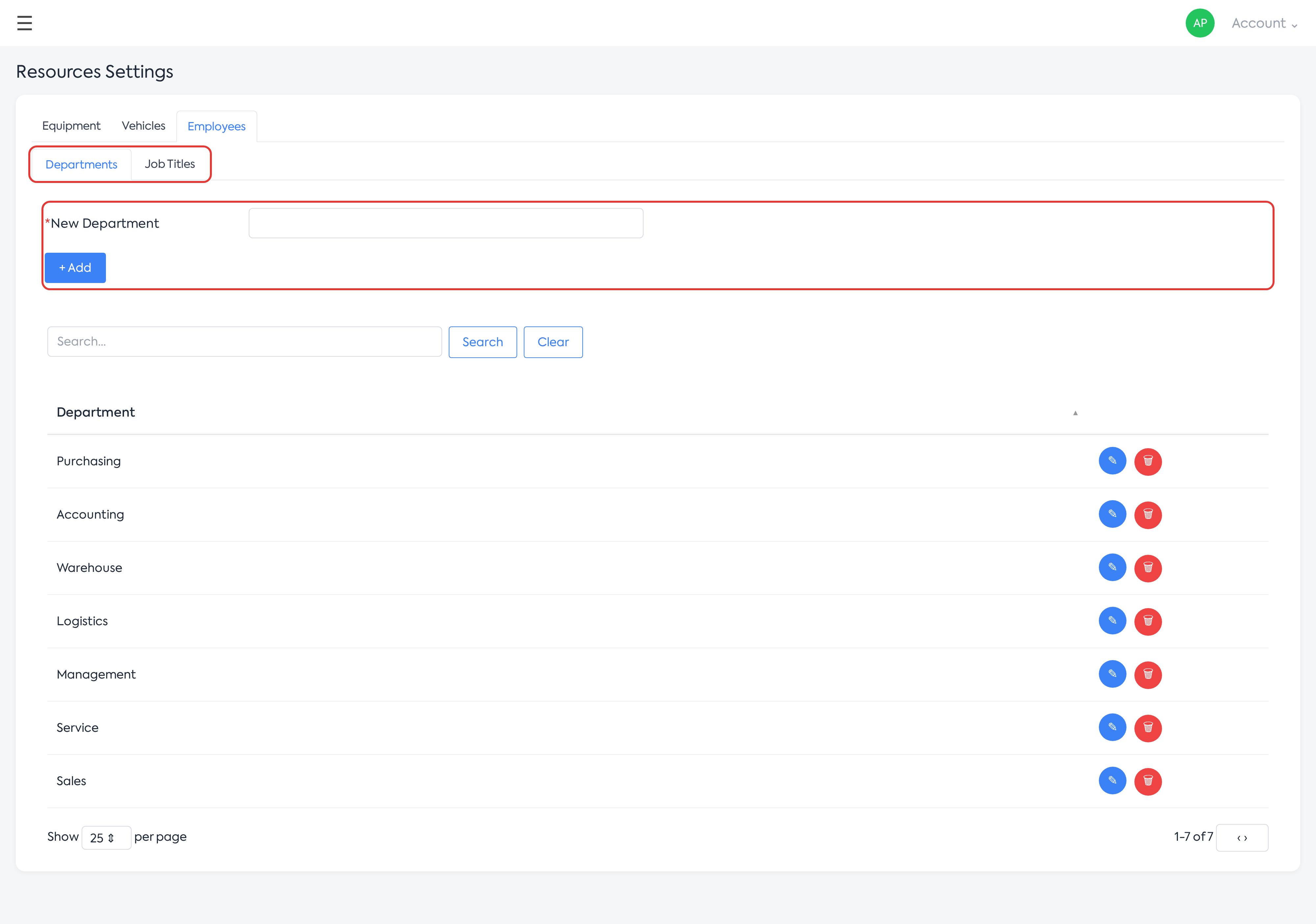Select the Purchasing row text
The height and width of the screenshot is (924, 1316).
[89, 461]
